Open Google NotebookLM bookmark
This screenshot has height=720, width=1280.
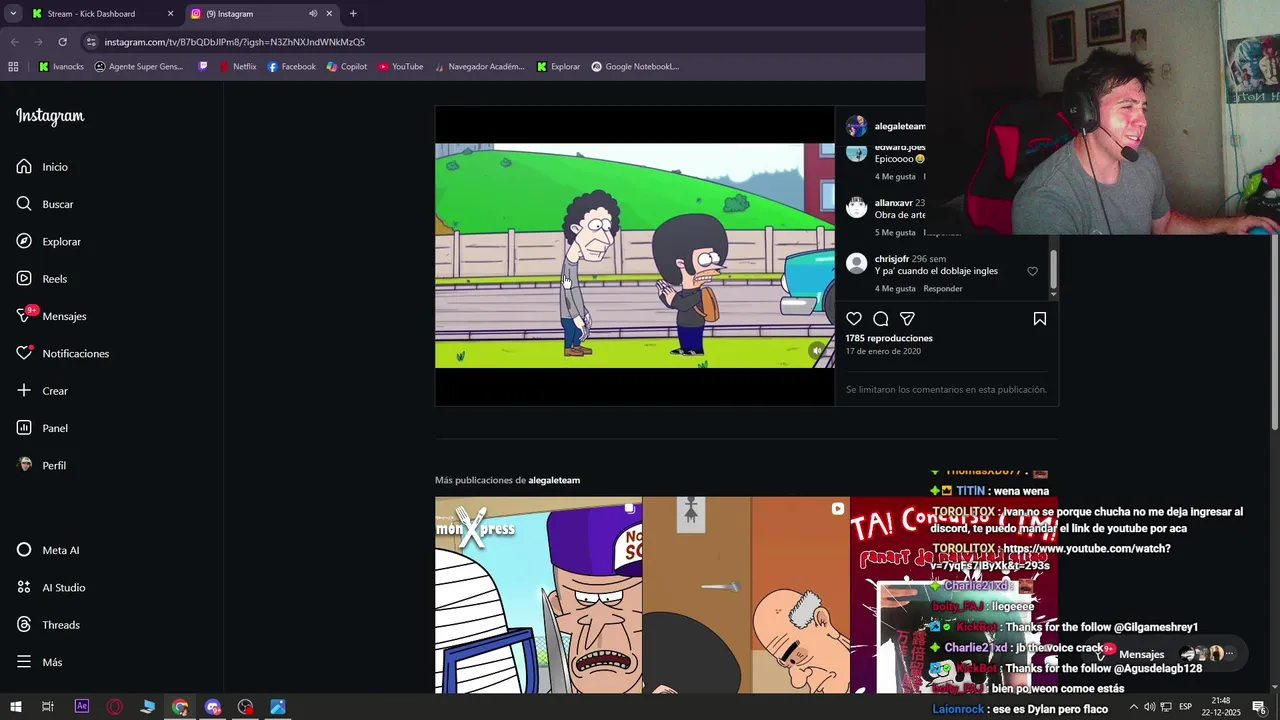[x=635, y=67]
